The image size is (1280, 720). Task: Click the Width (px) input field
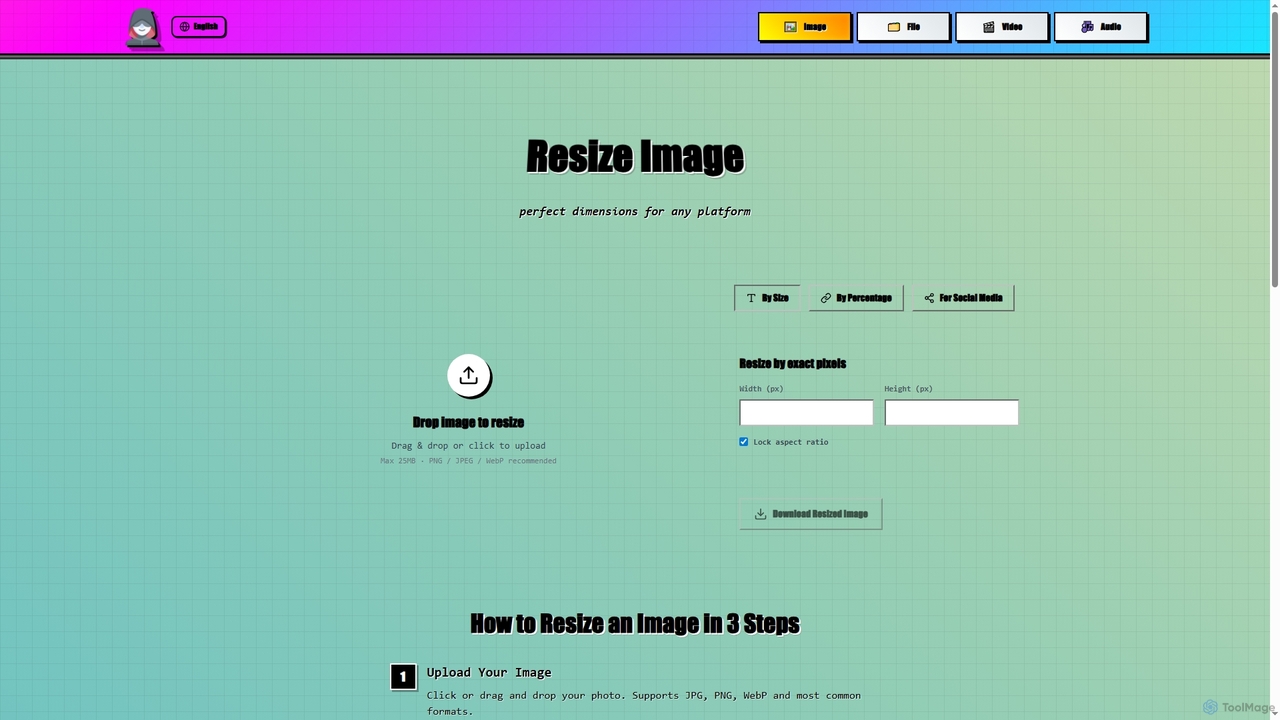[806, 413]
